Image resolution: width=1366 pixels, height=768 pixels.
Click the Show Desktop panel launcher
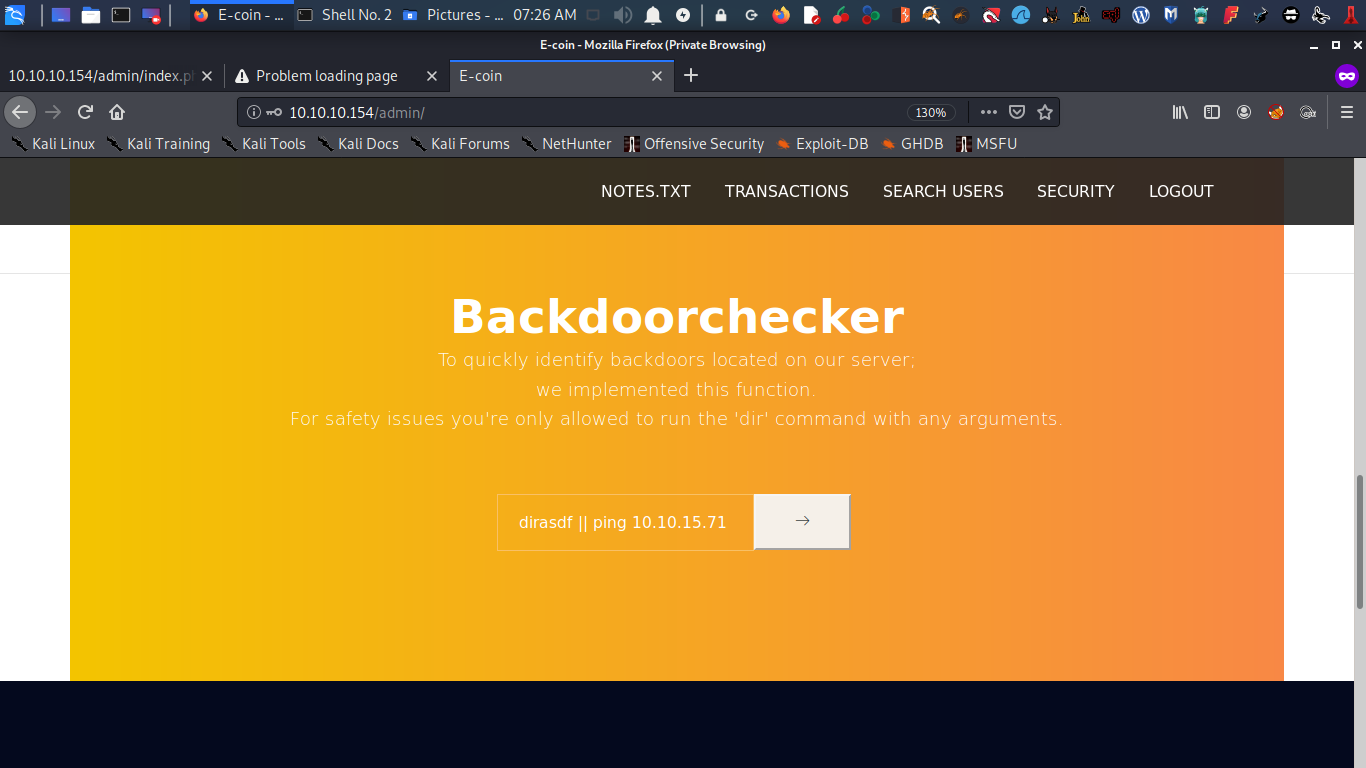click(60, 15)
